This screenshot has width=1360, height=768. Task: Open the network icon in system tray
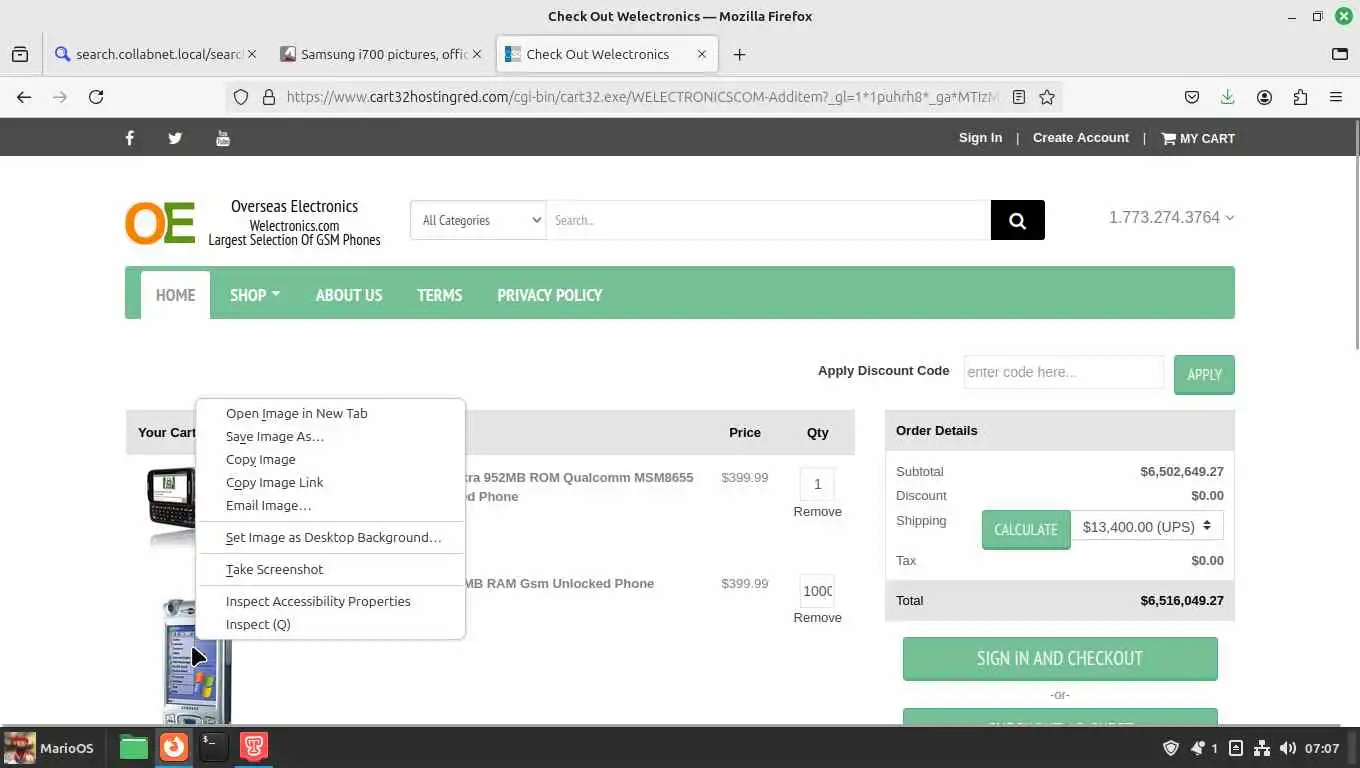tap(1262, 748)
